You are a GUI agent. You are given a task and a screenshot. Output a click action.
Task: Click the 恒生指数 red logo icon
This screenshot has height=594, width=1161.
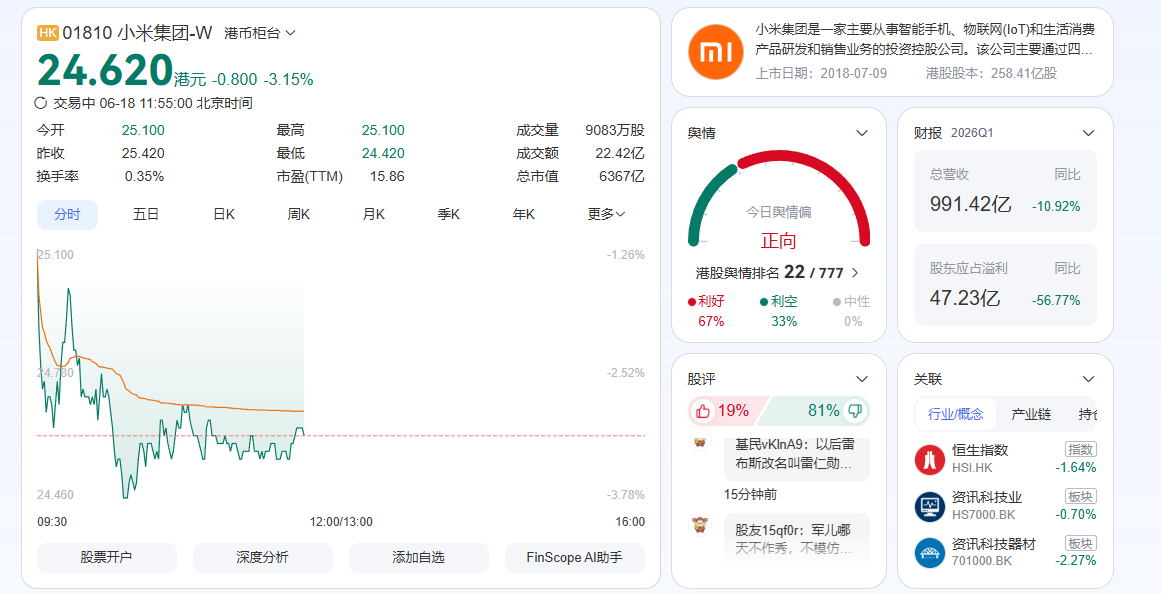click(x=929, y=459)
